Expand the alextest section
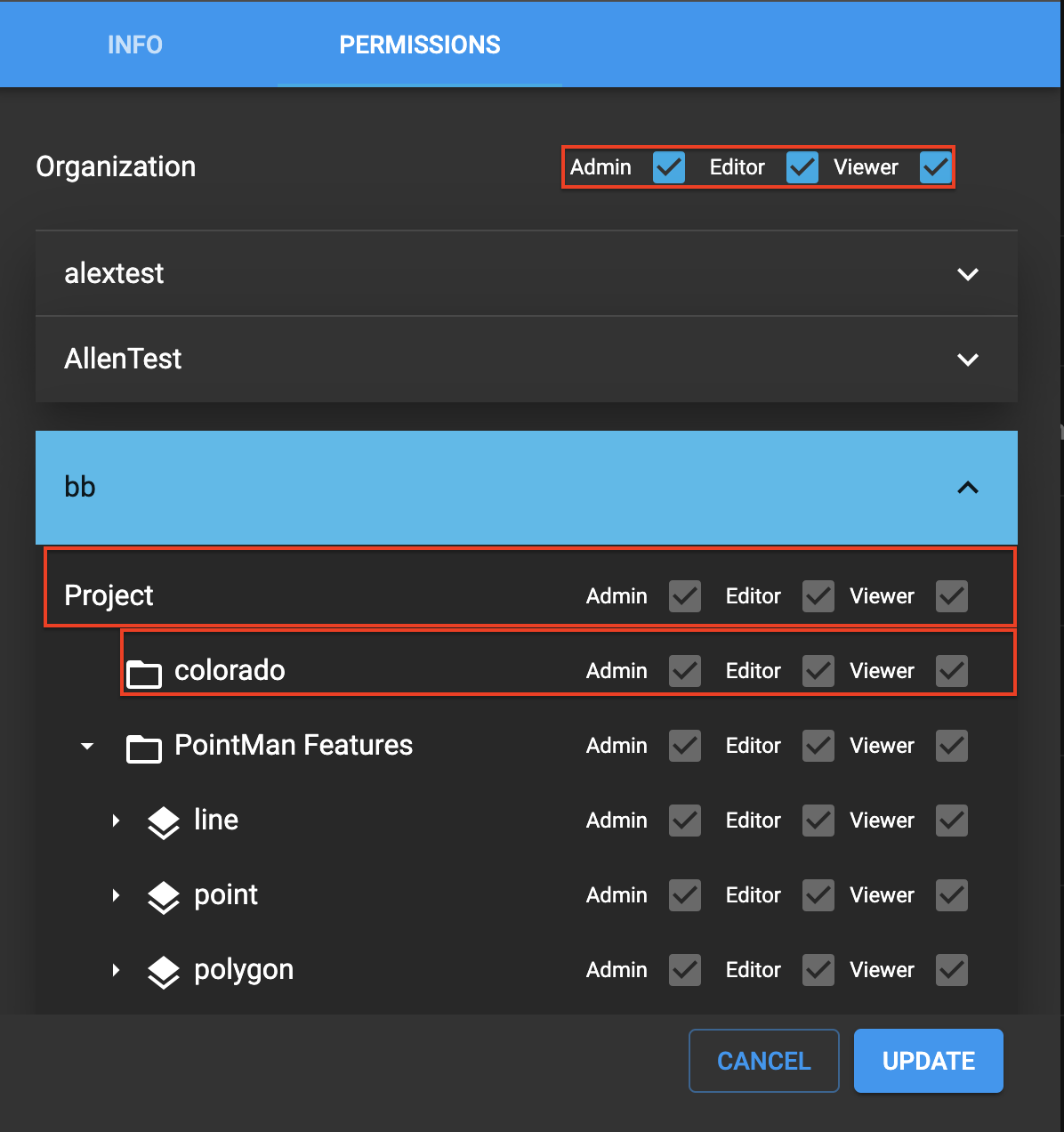Image resolution: width=1064 pixels, height=1132 pixels. 968,273
